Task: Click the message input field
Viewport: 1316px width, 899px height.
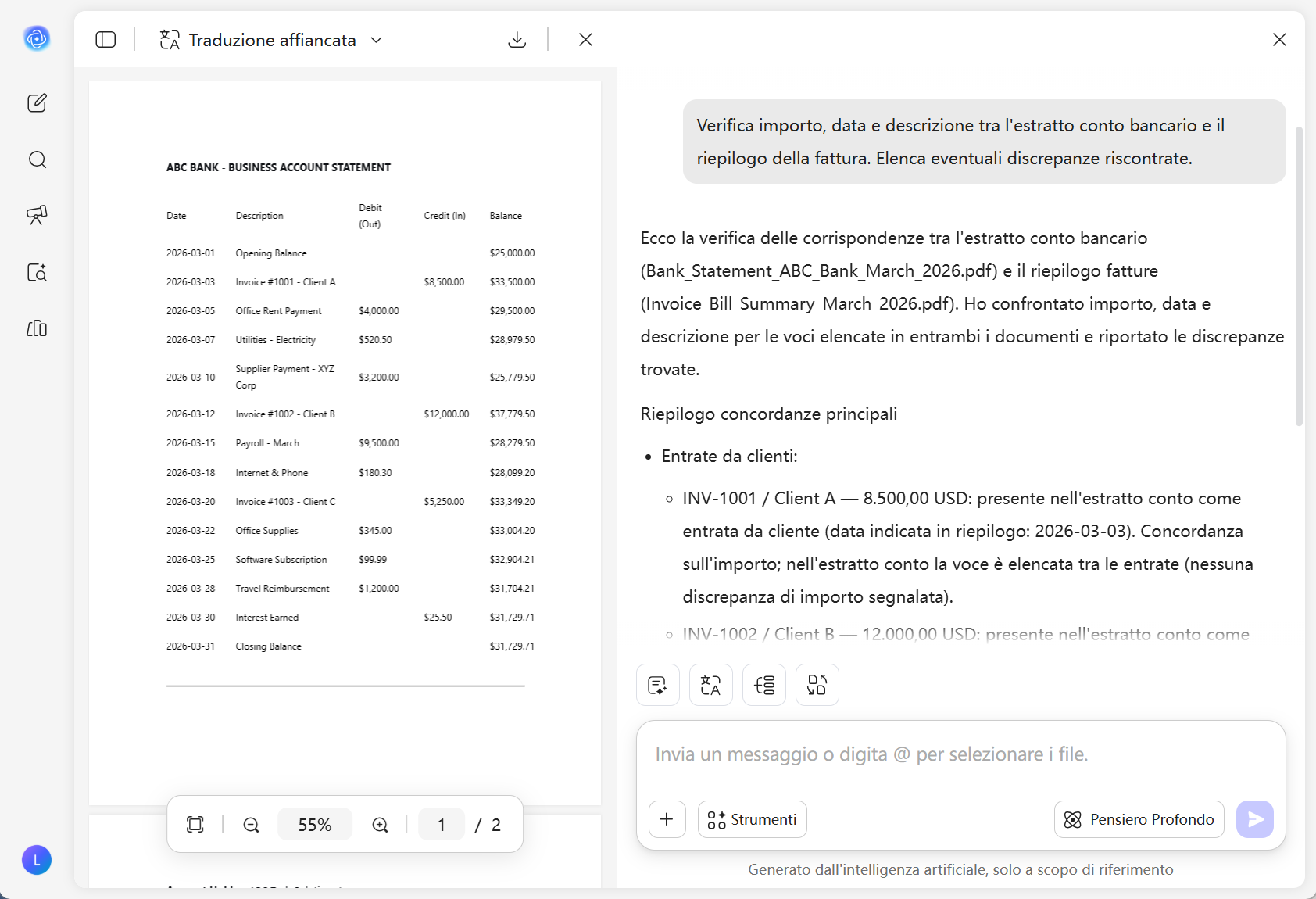Action: click(961, 754)
